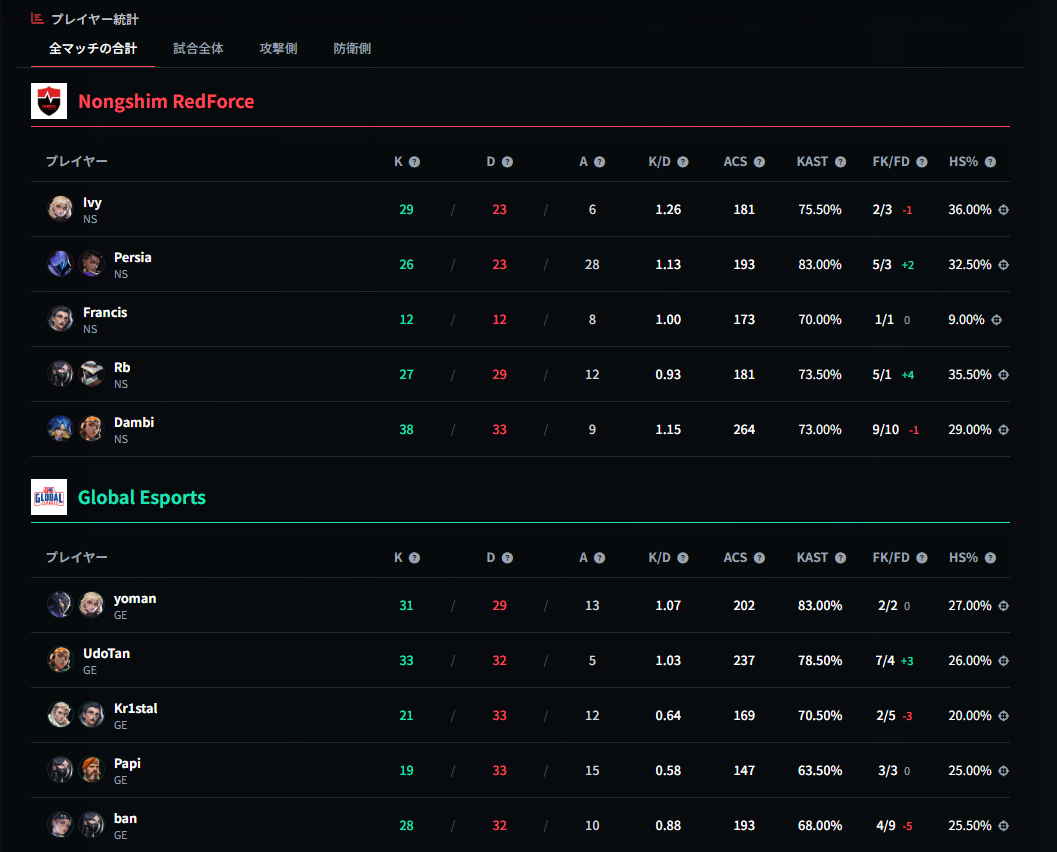Image resolution: width=1057 pixels, height=852 pixels.
Task: Open Ivy's headshot detail crosshair icon
Action: click(x=1003, y=210)
